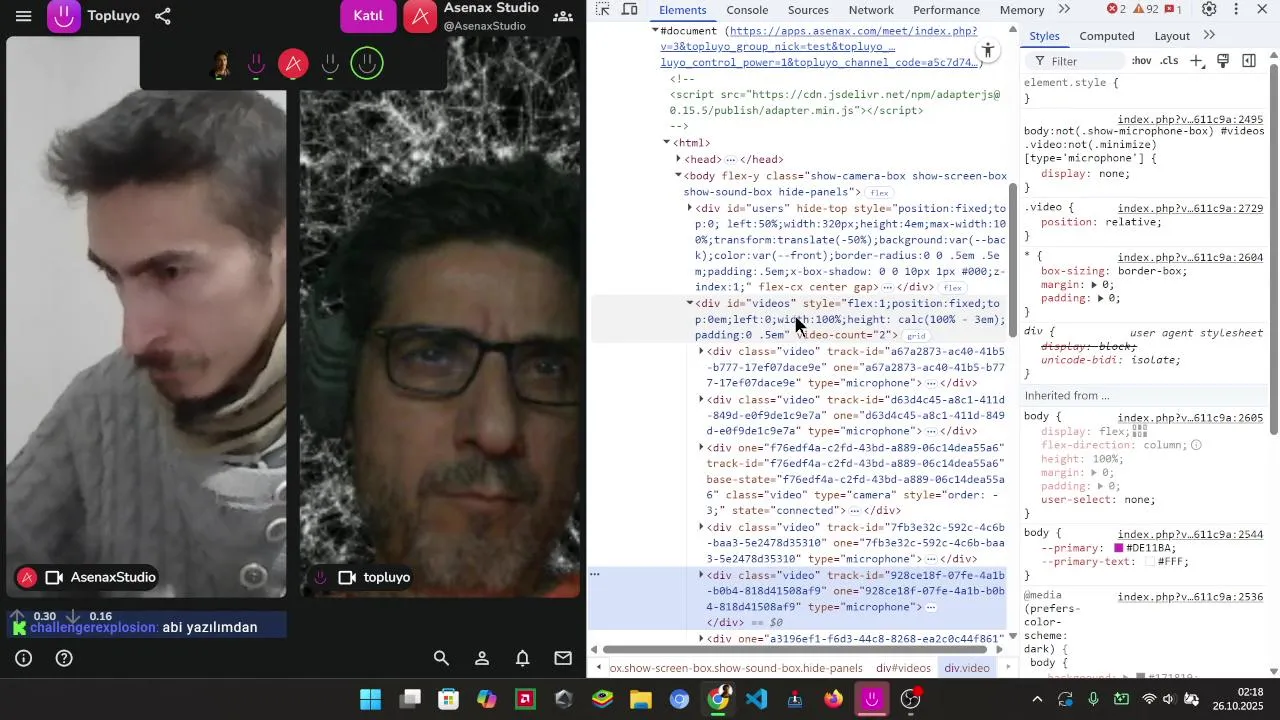Toggle the device toolbar in DevTools
The height and width of the screenshot is (720, 1280).
point(630,9)
